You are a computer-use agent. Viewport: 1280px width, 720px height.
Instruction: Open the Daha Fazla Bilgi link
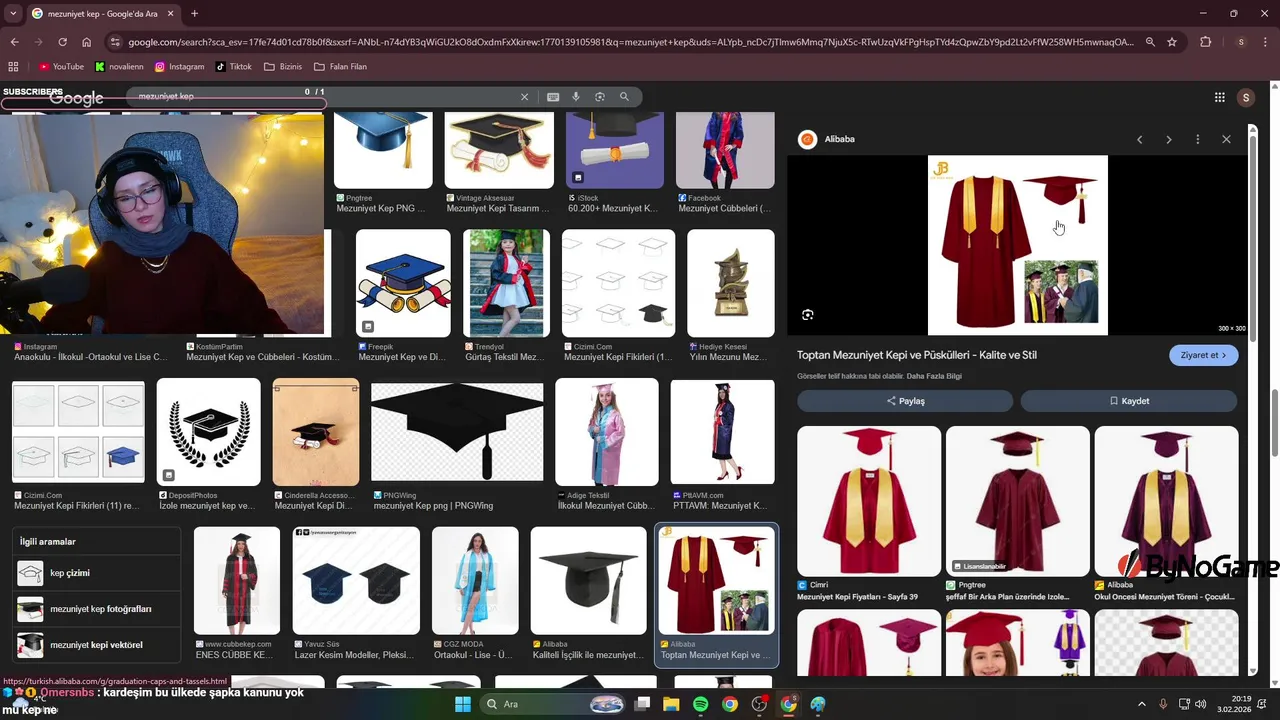tap(934, 376)
